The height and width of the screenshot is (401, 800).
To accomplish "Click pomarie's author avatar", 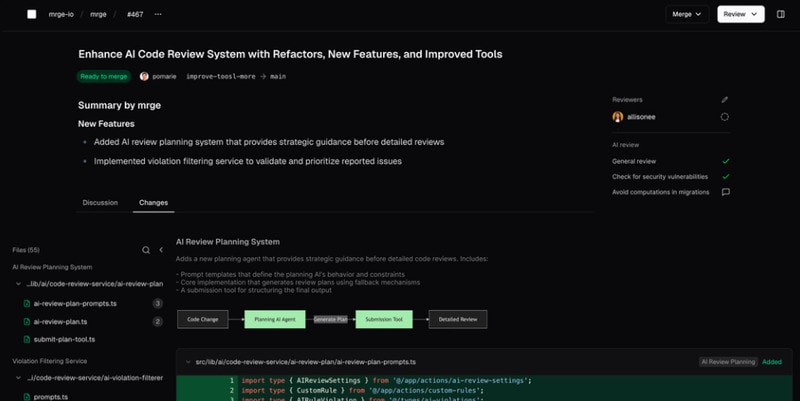I will tap(144, 76).
